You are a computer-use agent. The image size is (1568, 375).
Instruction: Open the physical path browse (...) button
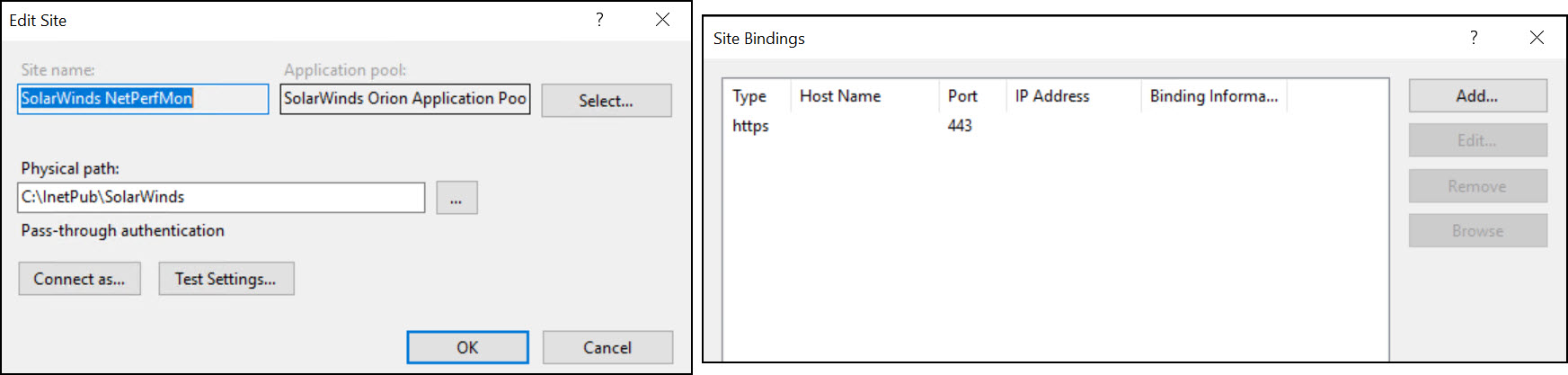456,198
